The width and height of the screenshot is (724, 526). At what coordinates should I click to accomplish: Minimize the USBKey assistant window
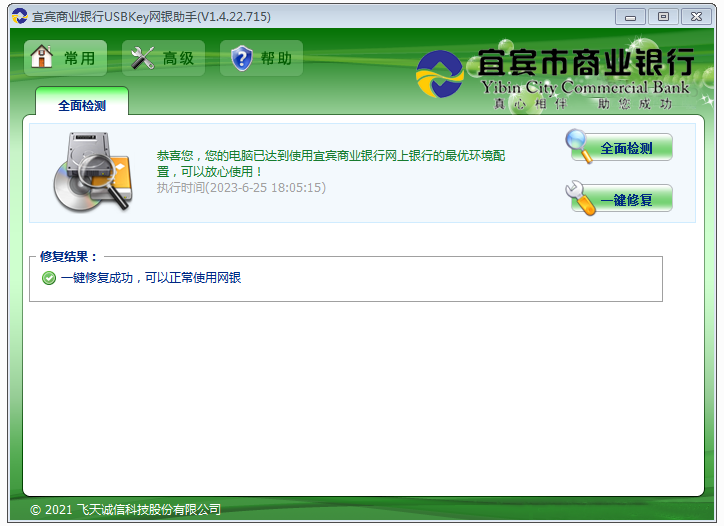point(629,16)
